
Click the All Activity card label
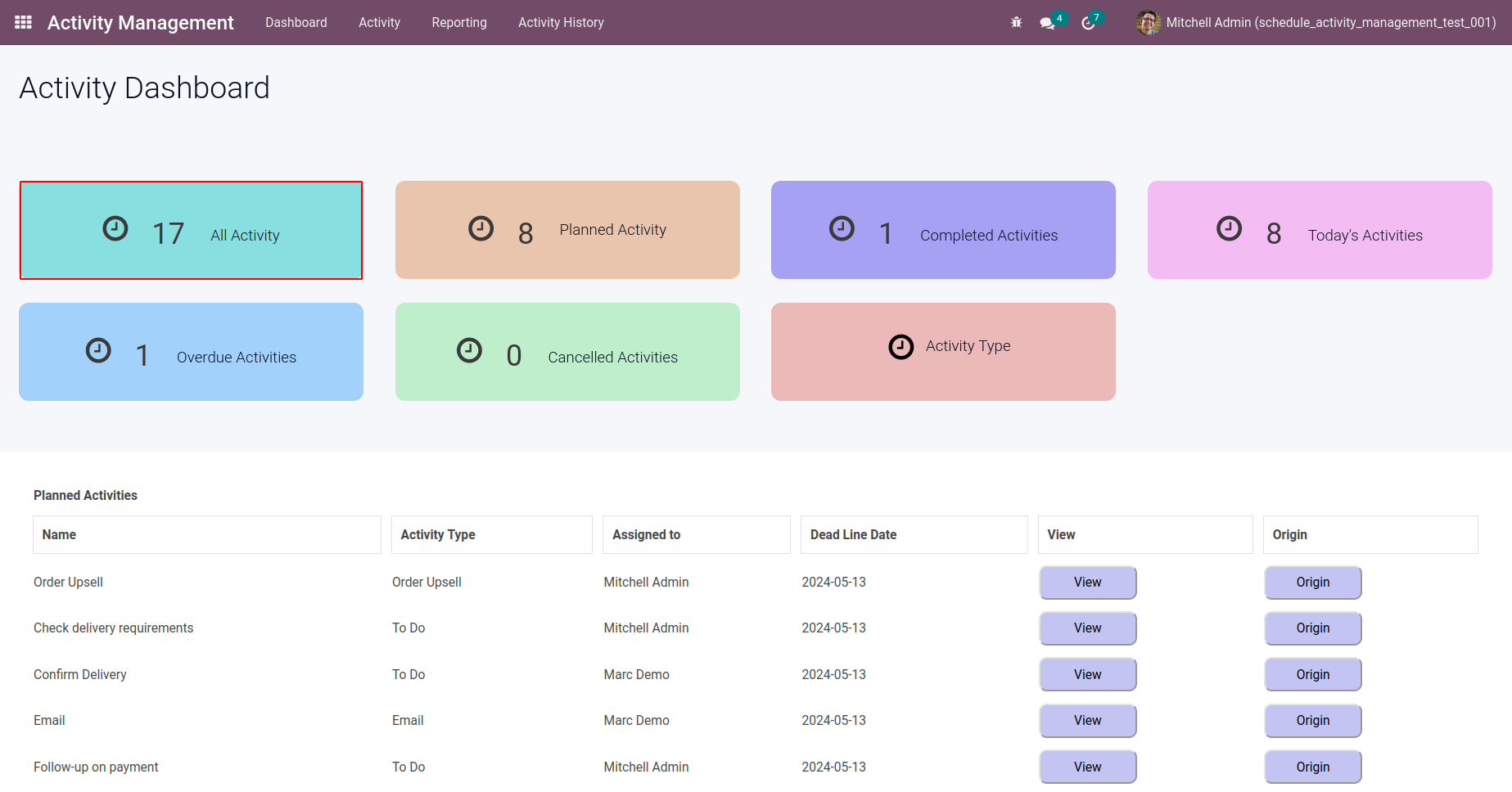coord(245,236)
